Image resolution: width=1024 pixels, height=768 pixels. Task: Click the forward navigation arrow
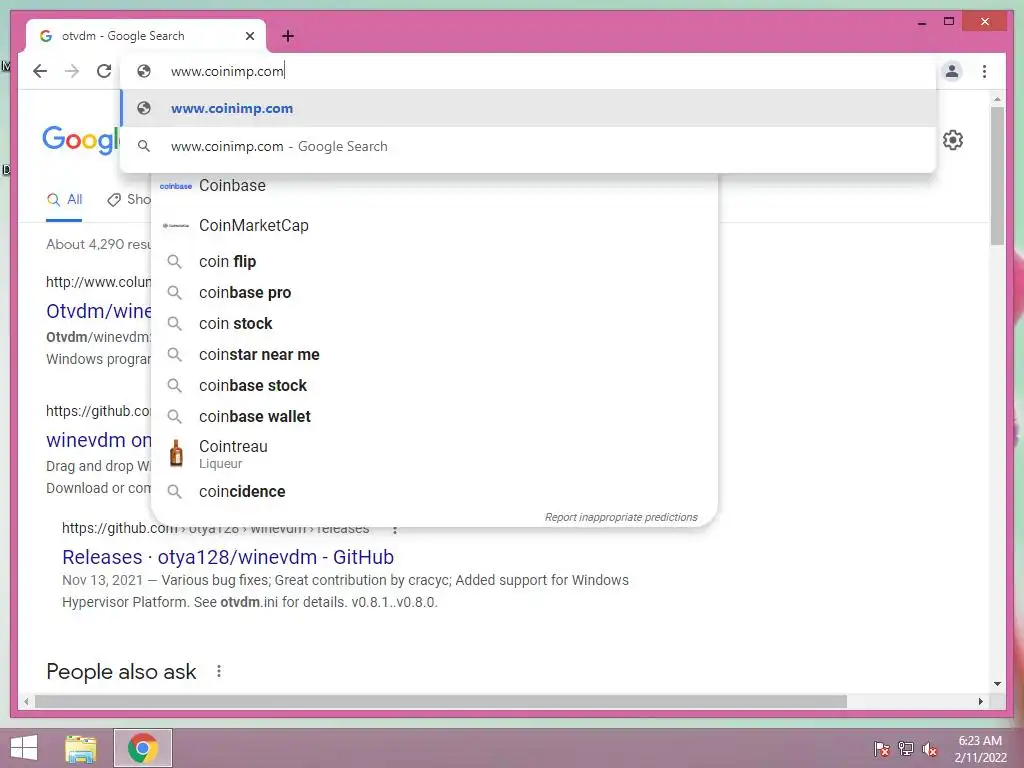tap(72, 71)
